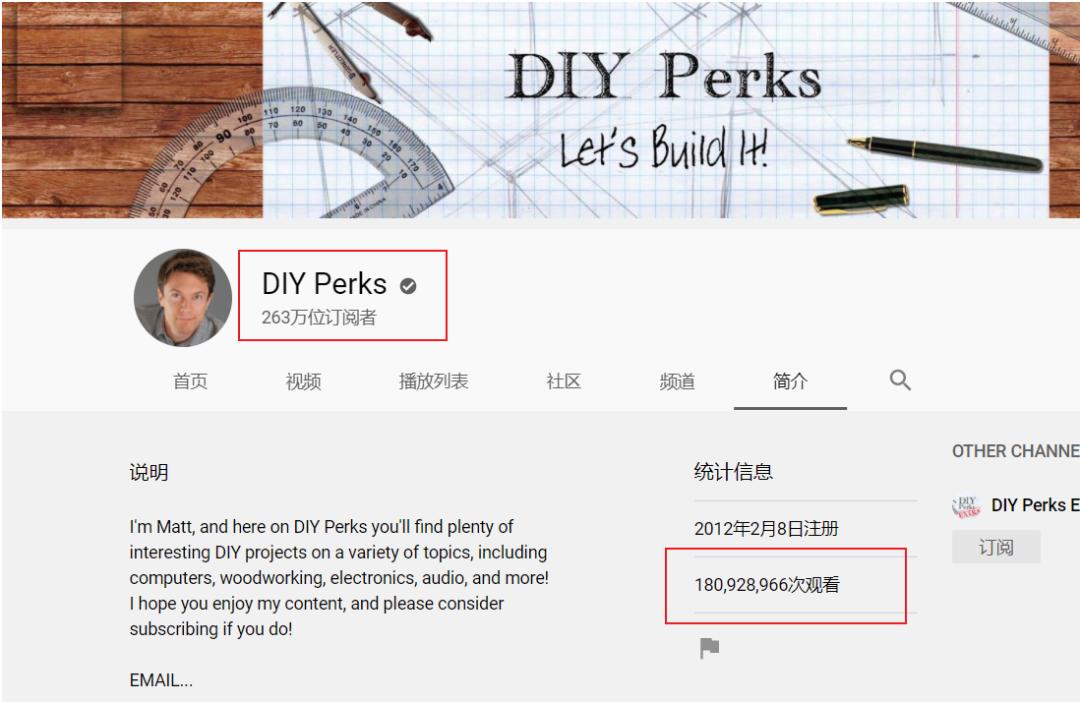The height and width of the screenshot is (702, 1080).
Task: Subscribe with the 订阅 button
Action: [996, 547]
